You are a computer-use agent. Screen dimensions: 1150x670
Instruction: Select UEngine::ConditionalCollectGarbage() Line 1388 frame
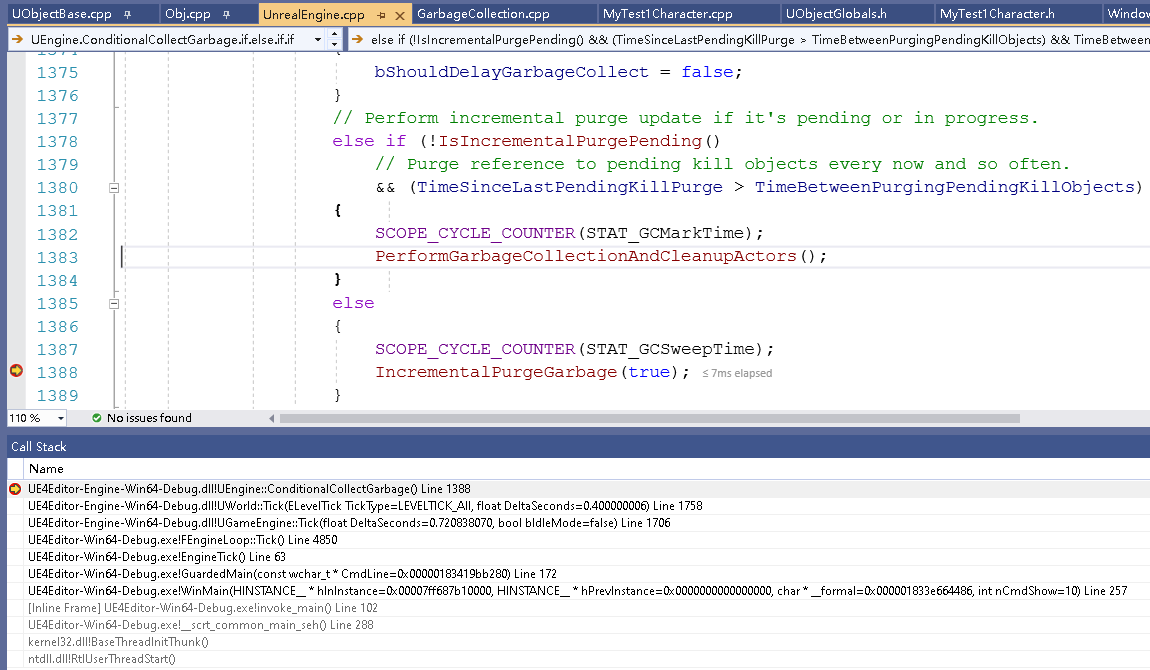249,489
